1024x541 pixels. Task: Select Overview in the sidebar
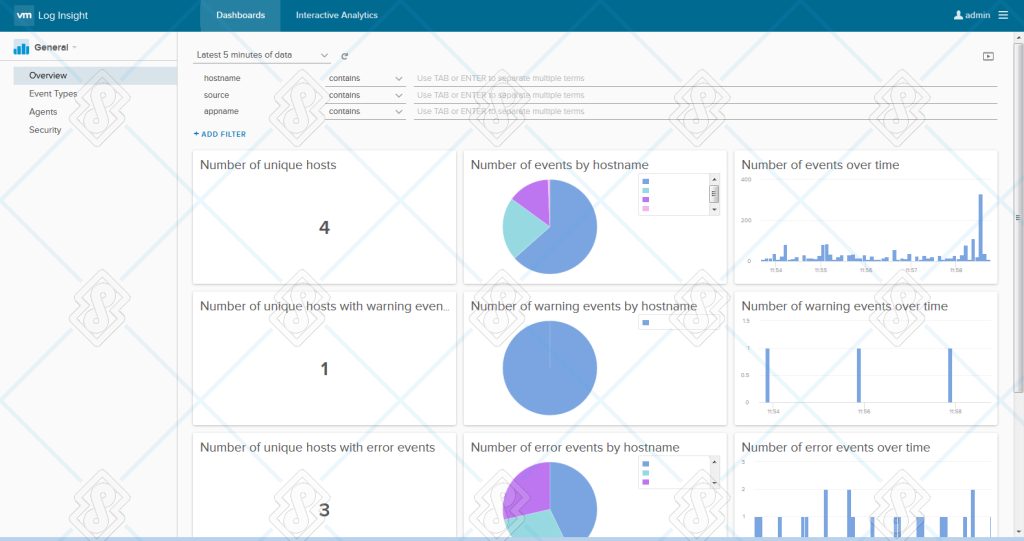click(95, 76)
